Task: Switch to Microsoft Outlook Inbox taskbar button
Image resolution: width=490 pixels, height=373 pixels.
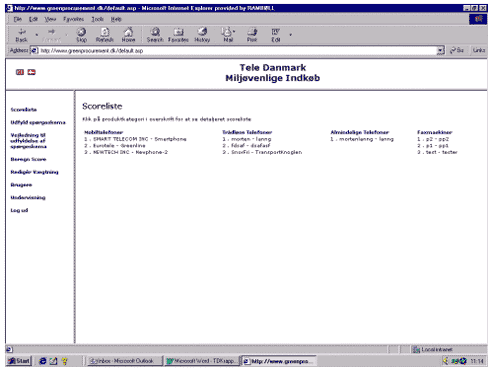Action: pos(124,361)
